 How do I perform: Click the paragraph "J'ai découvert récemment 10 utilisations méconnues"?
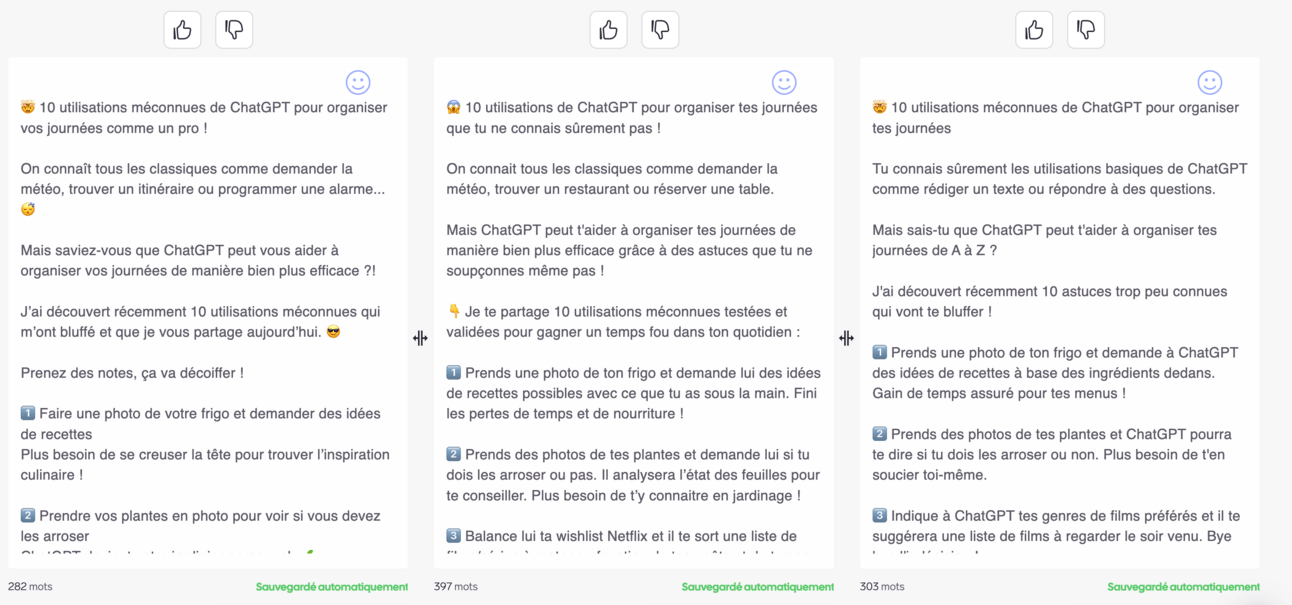click(201, 321)
